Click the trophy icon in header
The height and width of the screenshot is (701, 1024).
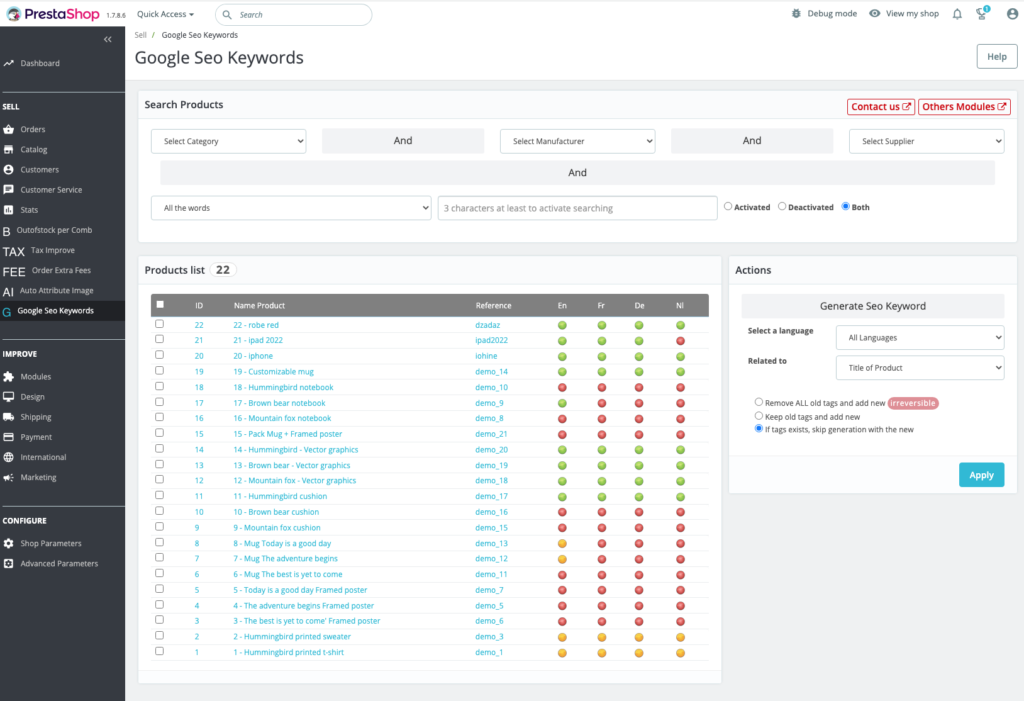(982, 13)
